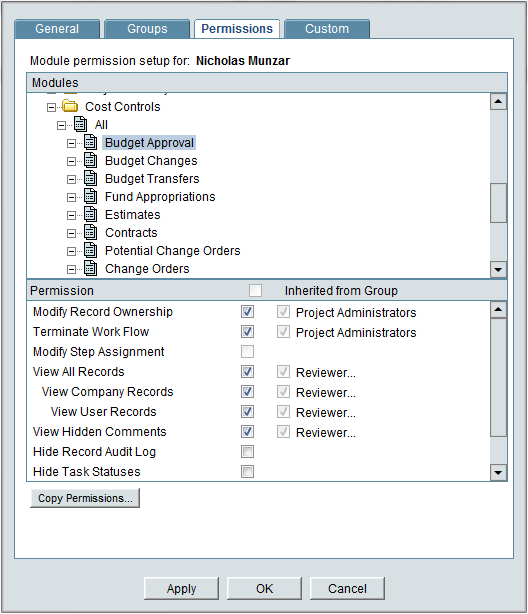
Task: Toggle expander beside Potential Change Orders
Action: click(71, 251)
